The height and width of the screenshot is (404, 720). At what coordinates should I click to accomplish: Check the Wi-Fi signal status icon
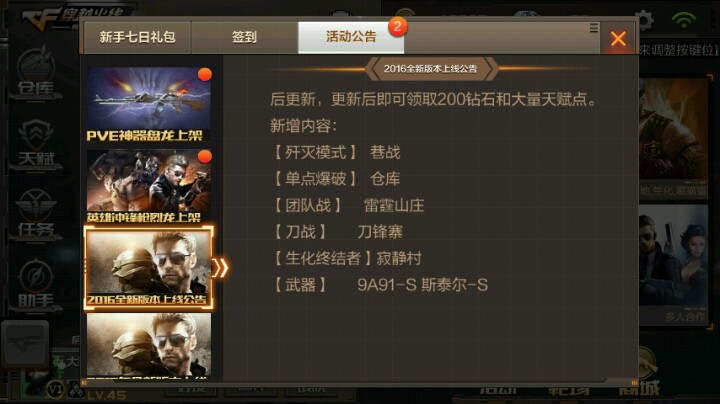point(684,20)
